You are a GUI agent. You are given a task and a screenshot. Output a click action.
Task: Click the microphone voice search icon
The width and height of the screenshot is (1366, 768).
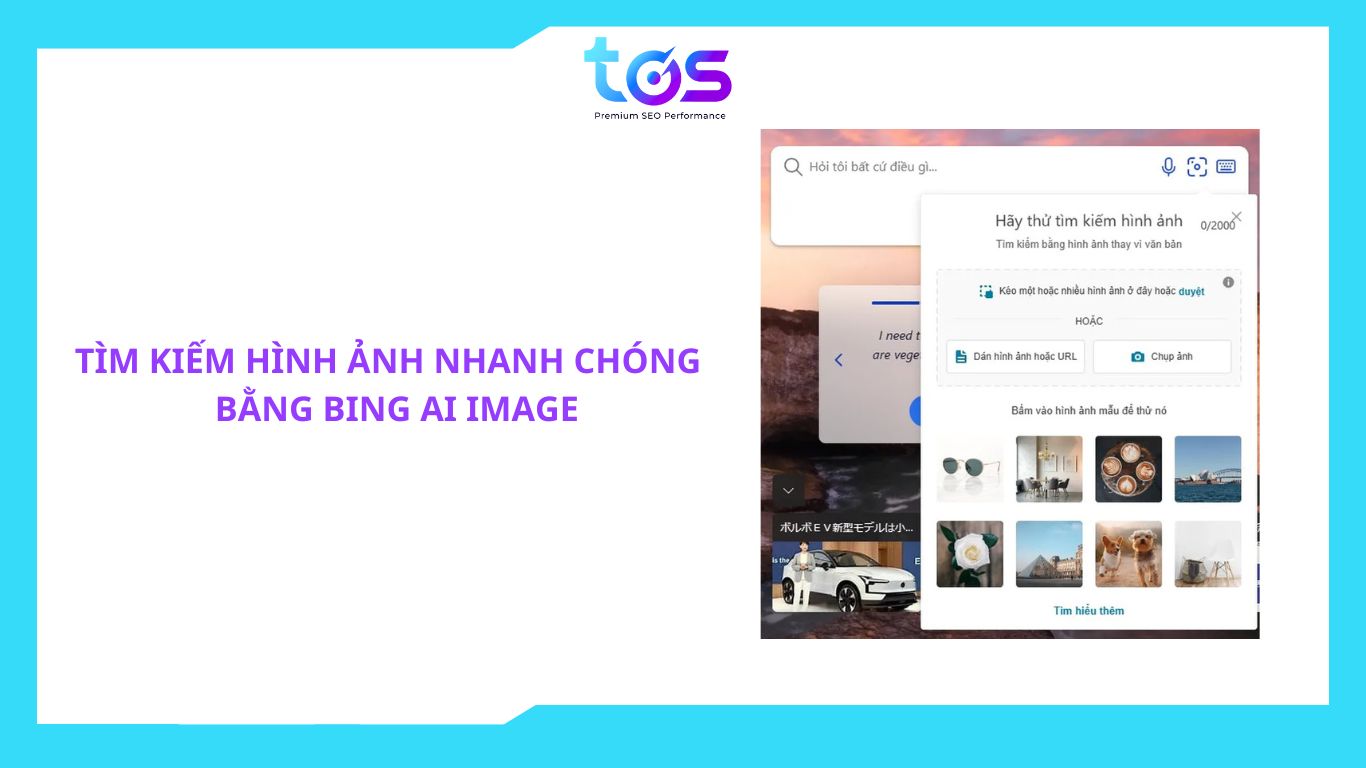1167,167
